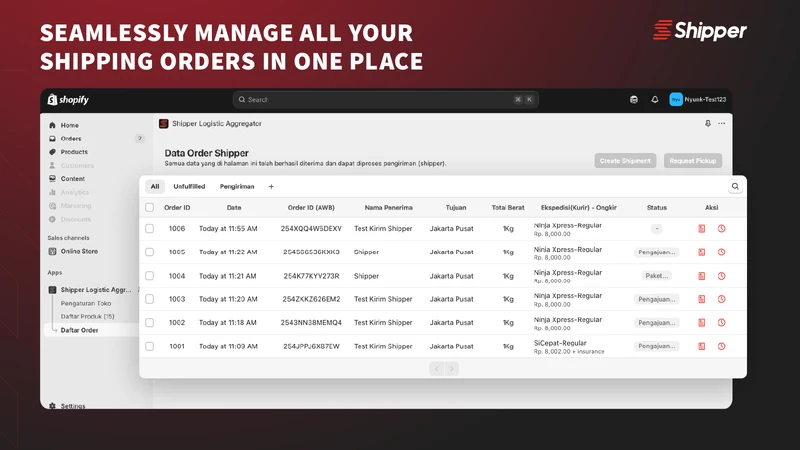The width and height of the screenshot is (800, 450).
Task: Click the Shopify logo
Action: (68, 99)
